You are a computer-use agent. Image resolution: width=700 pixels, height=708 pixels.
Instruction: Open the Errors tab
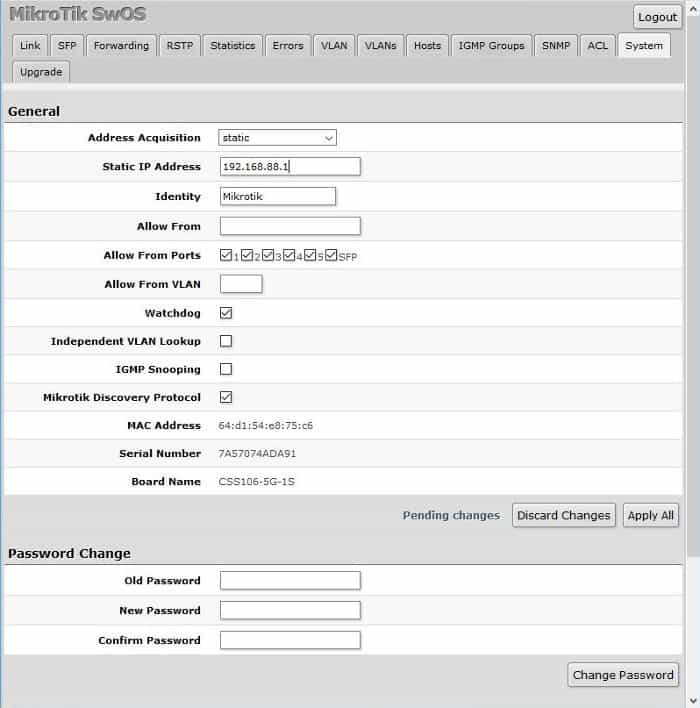[288, 46]
